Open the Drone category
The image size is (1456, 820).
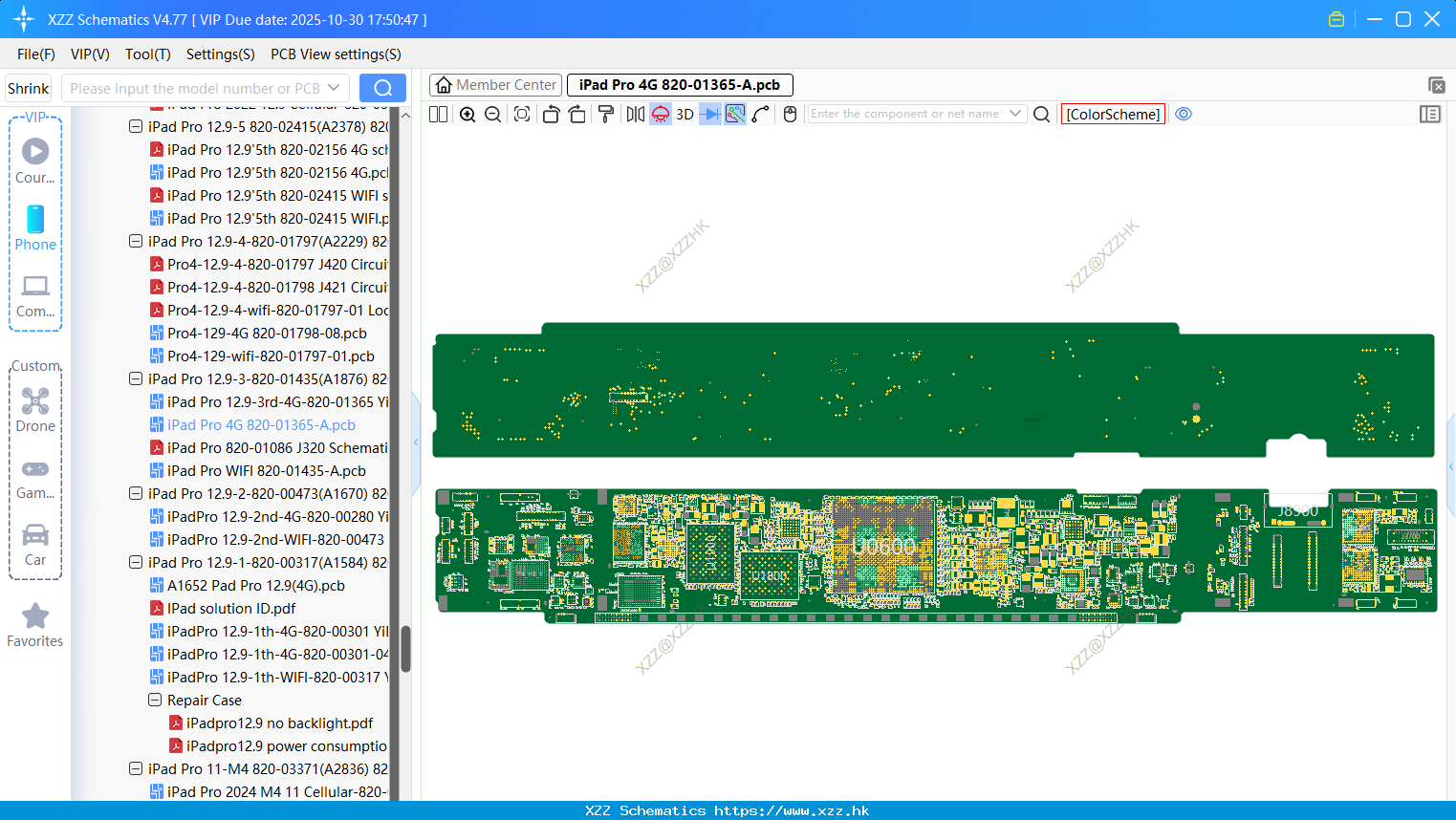click(x=35, y=409)
